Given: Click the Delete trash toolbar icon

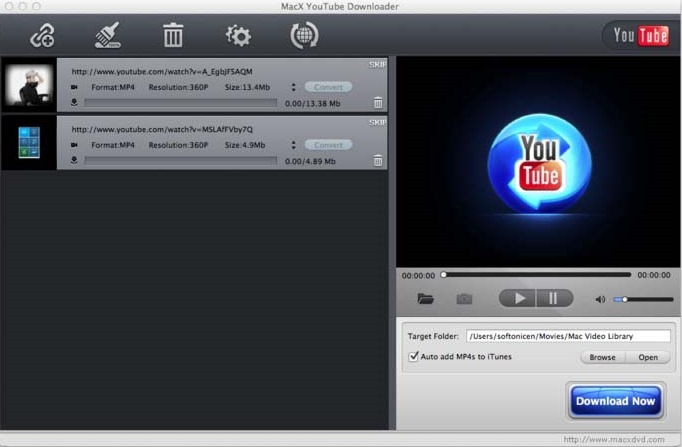Looking at the screenshot, I should coord(173,35).
